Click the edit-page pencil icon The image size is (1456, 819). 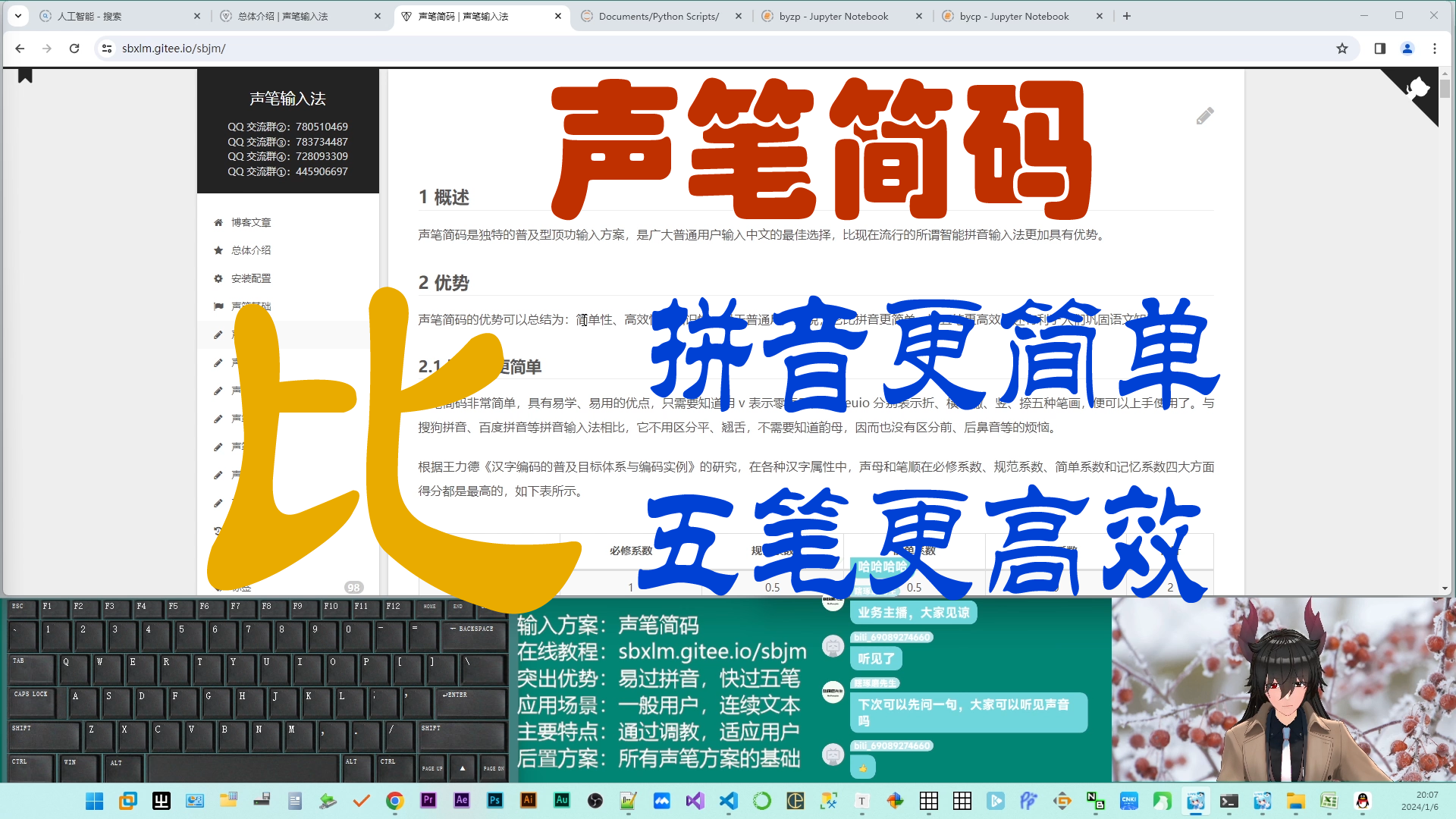1205,116
